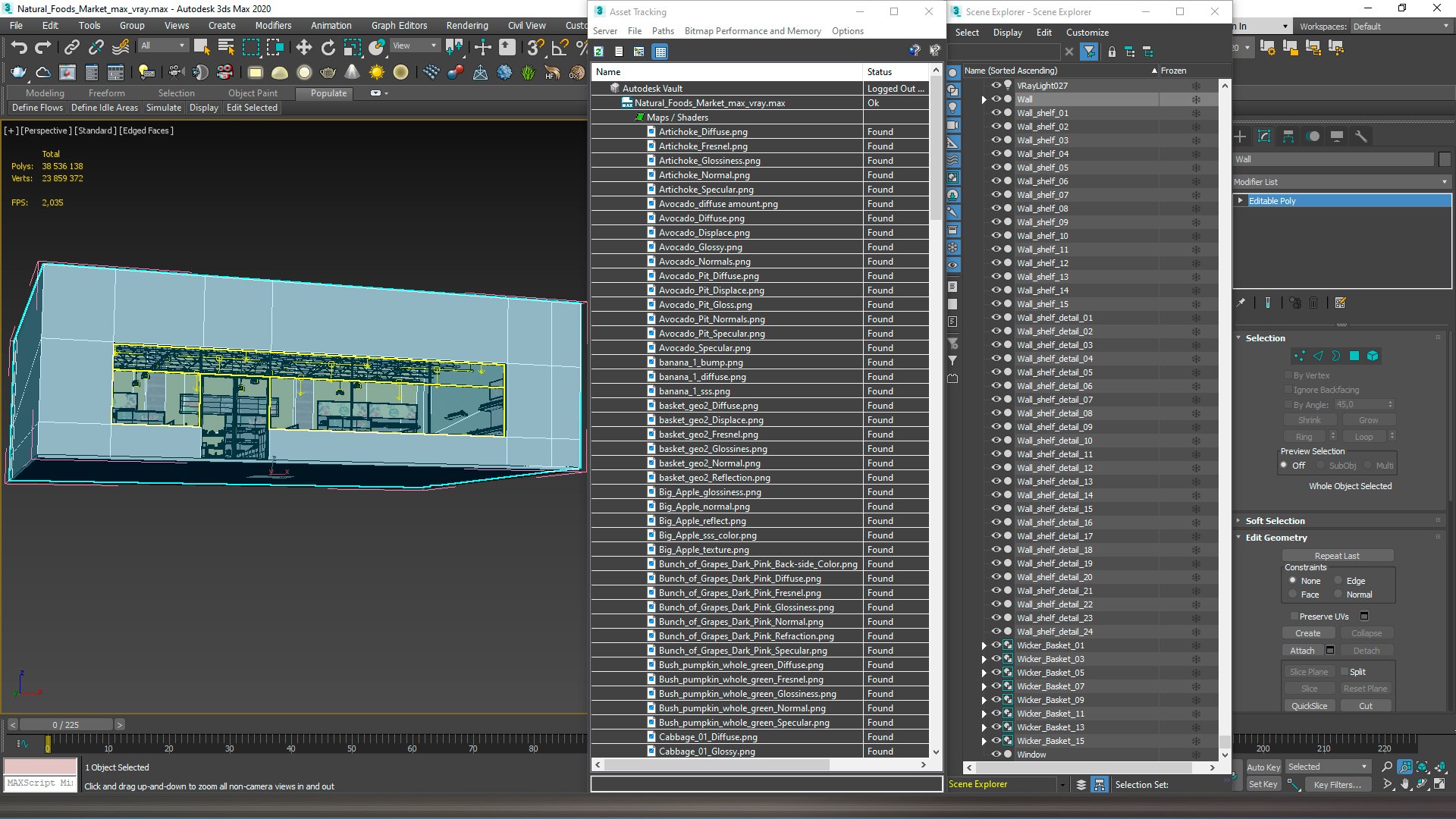
Task: Click Configure Modifier Sets icon
Action: [1340, 303]
